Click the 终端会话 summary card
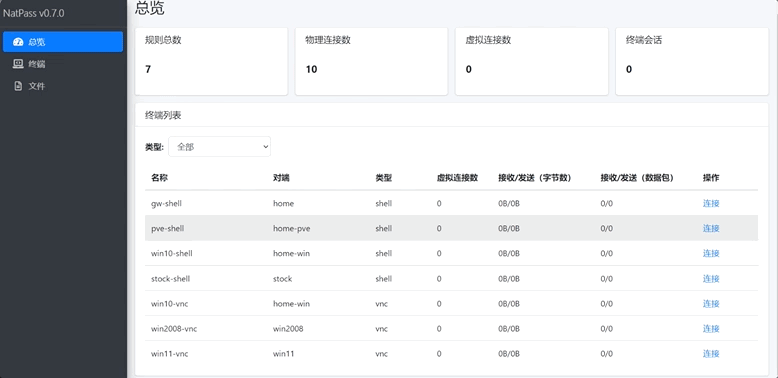Screen dimensions: 778x378 click(692, 61)
